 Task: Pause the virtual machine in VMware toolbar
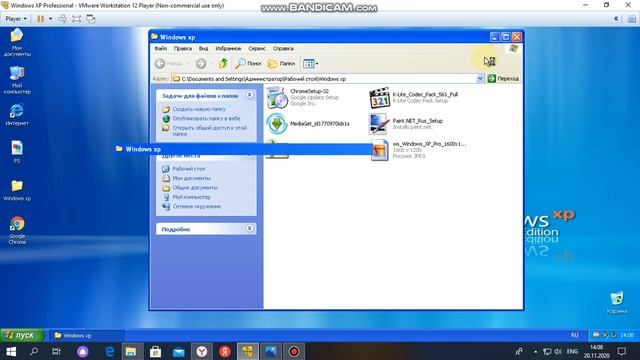click(40, 19)
